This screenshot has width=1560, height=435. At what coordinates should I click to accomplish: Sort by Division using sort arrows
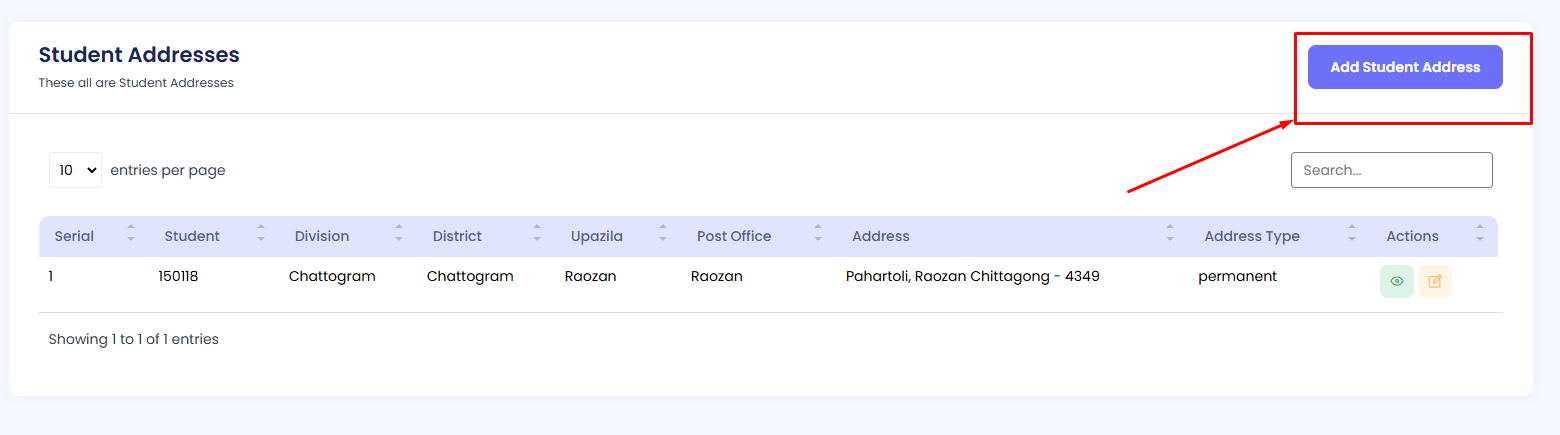pos(399,233)
